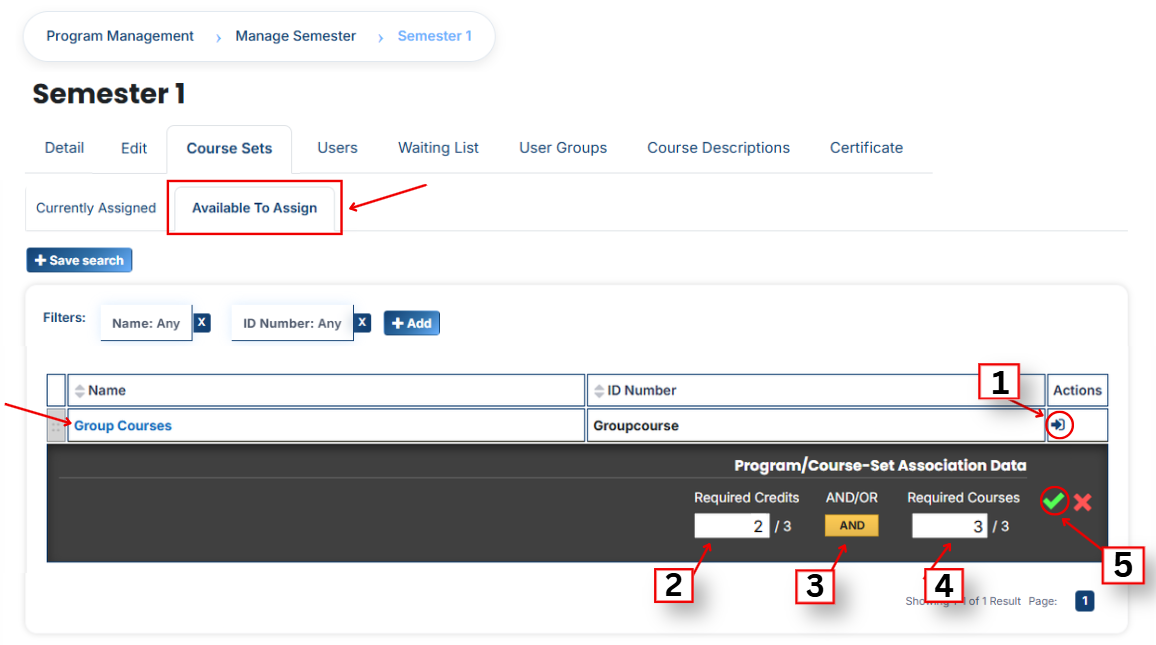Add a new filter
This screenshot has width=1156, height=645.
(x=411, y=323)
